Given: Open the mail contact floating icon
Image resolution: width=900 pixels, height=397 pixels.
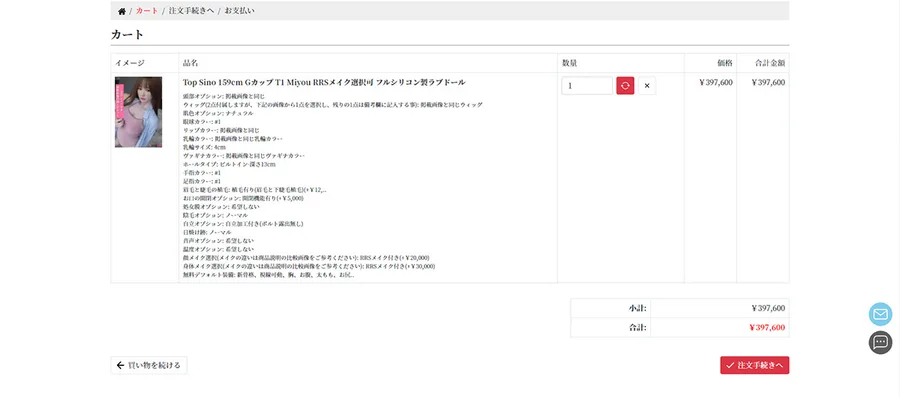Looking at the screenshot, I should pyautogui.click(x=880, y=314).
